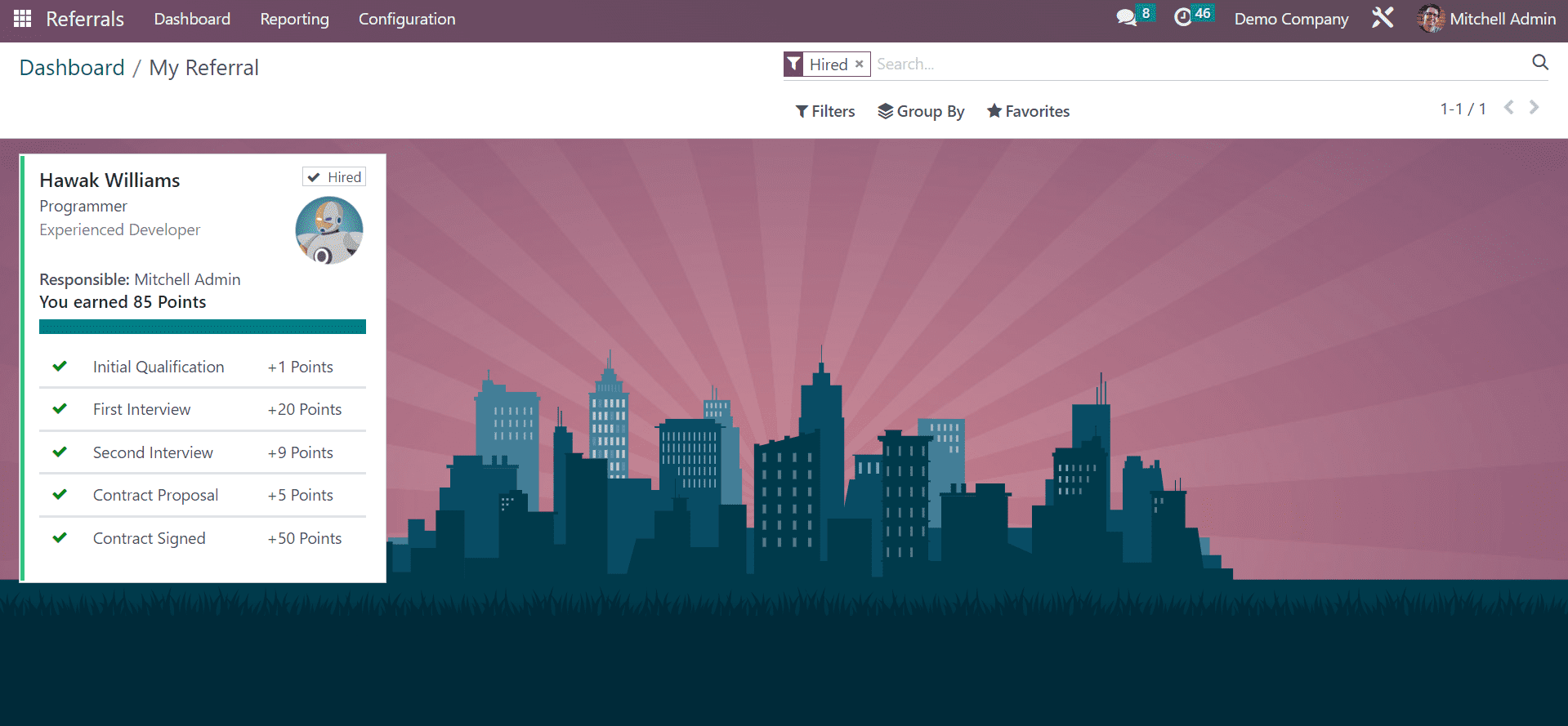1568x726 pixels.
Task: Click the Referrals app title
Action: [x=85, y=19]
